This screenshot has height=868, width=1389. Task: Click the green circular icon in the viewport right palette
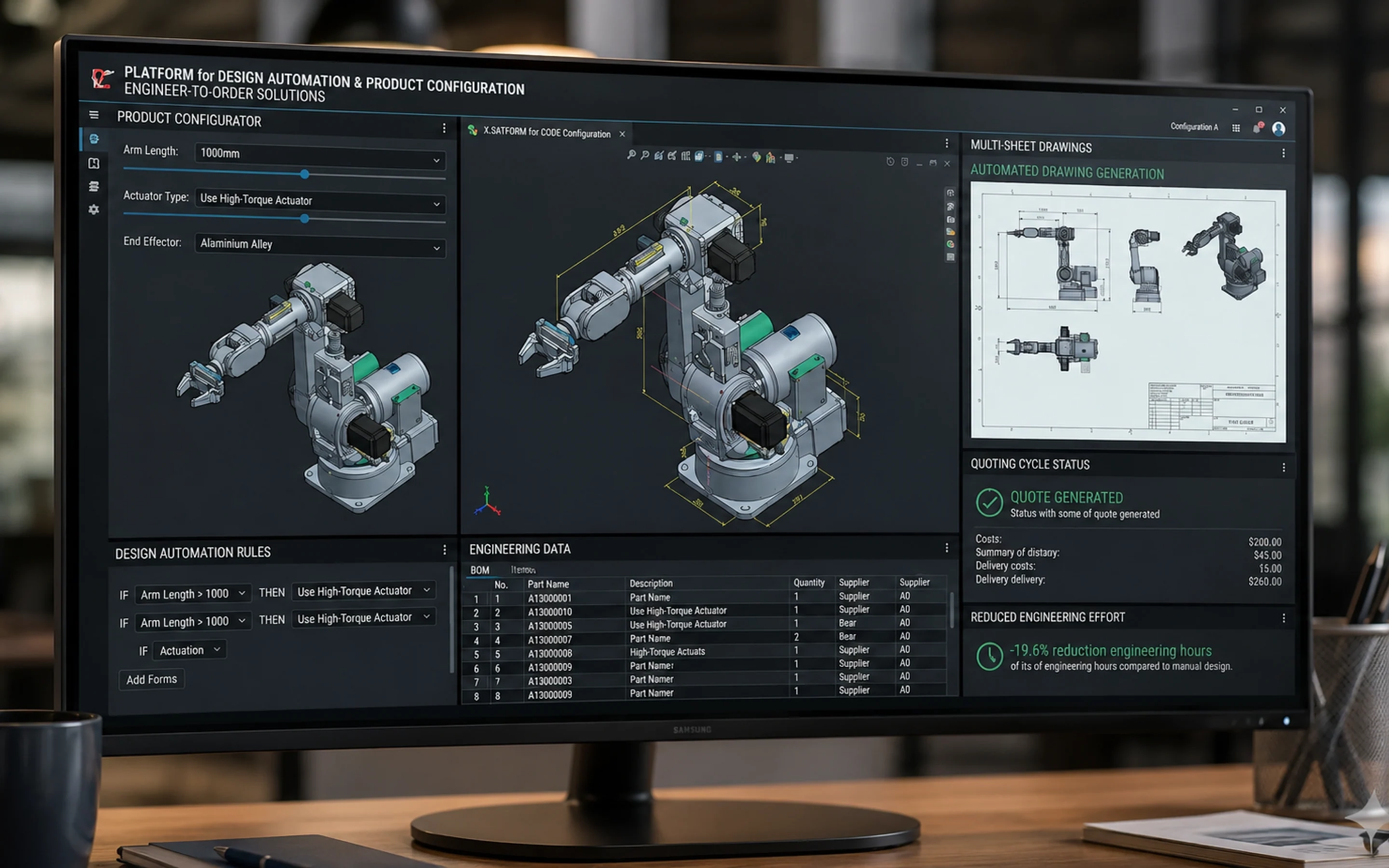(951, 244)
